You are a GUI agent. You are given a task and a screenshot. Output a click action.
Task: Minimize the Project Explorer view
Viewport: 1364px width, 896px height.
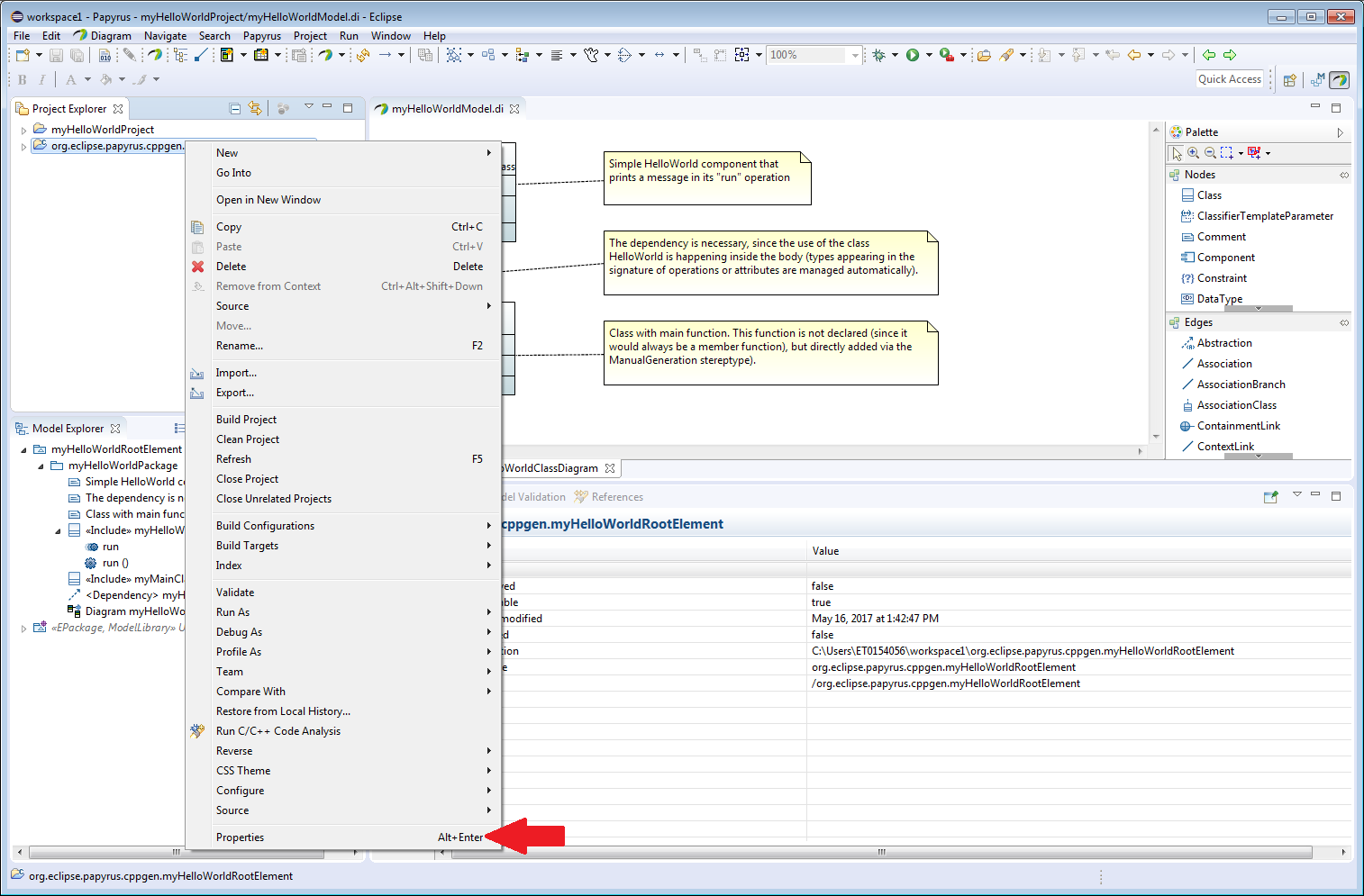point(327,107)
